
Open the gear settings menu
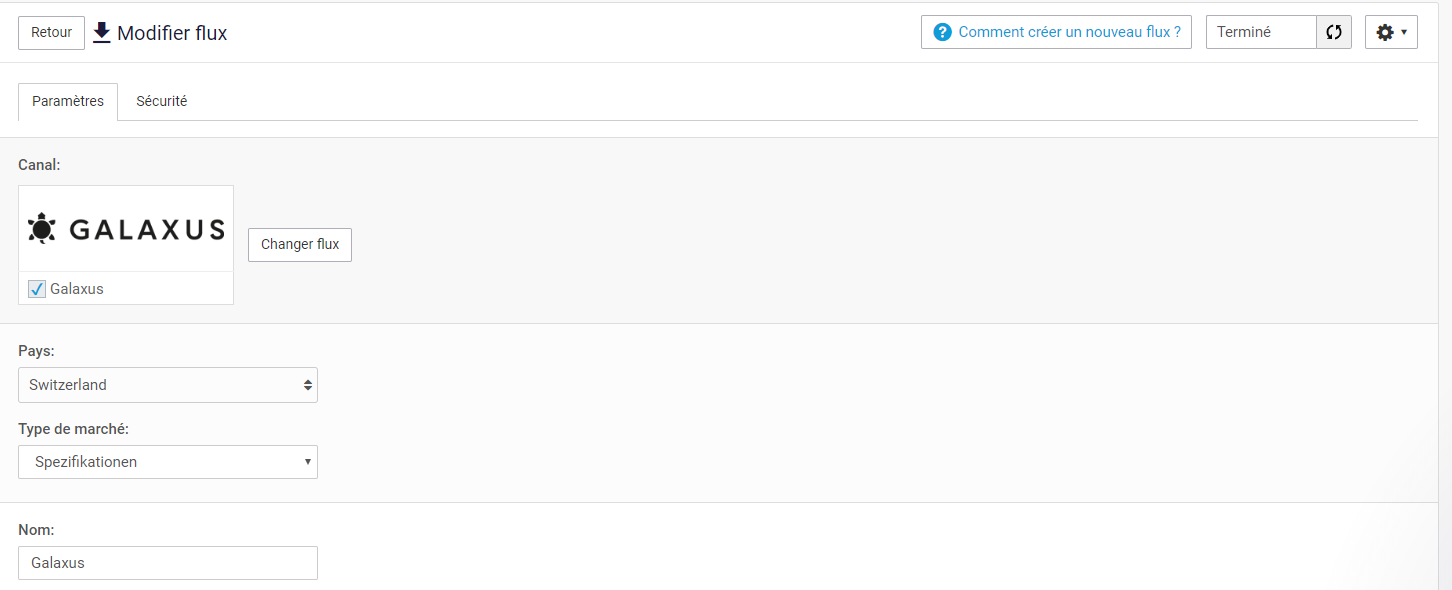[1391, 32]
